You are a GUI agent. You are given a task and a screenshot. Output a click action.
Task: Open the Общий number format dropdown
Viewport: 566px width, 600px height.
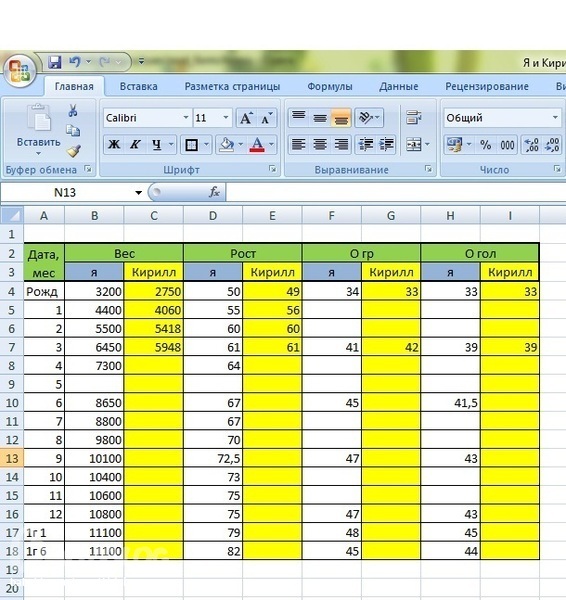pos(555,117)
